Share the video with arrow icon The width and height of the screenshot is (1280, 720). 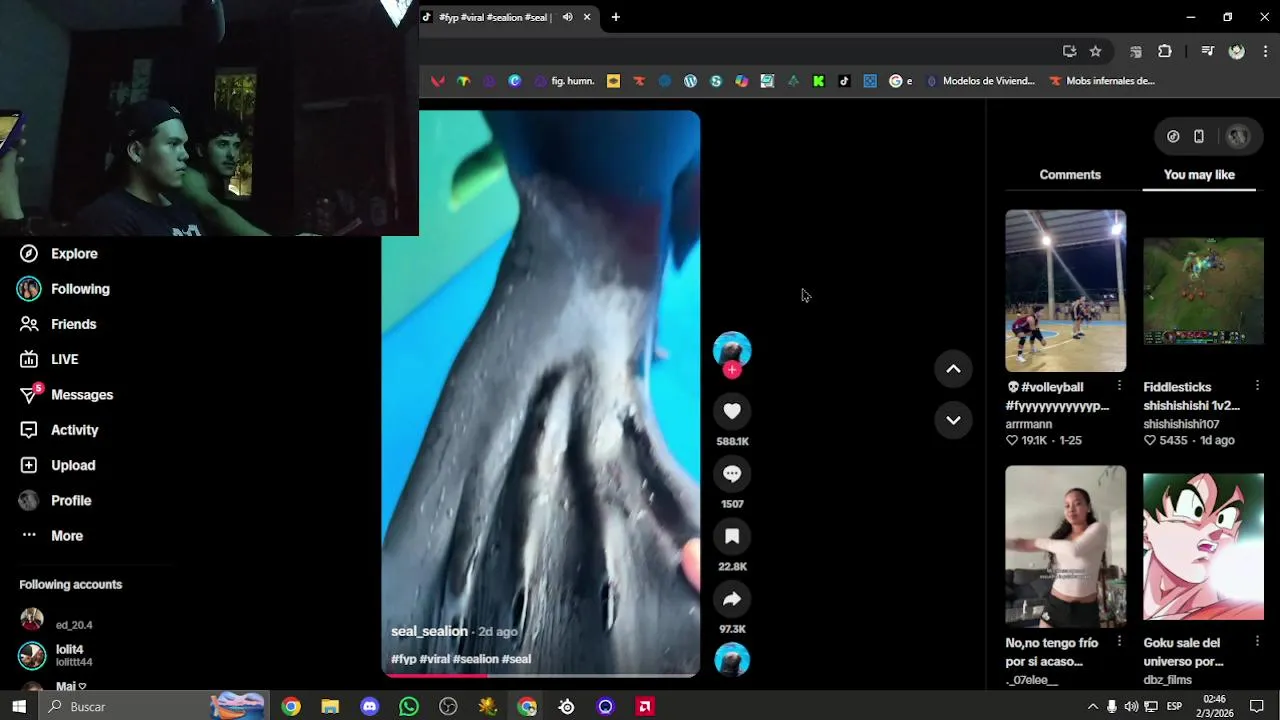point(732,599)
